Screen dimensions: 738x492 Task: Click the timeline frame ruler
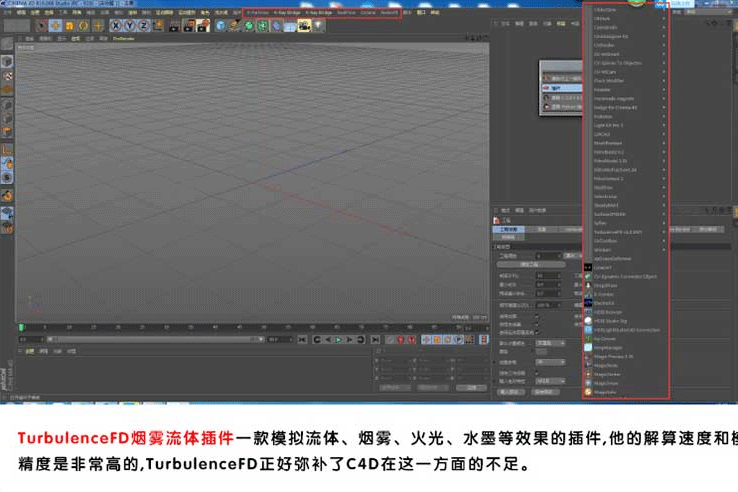(x=241, y=327)
